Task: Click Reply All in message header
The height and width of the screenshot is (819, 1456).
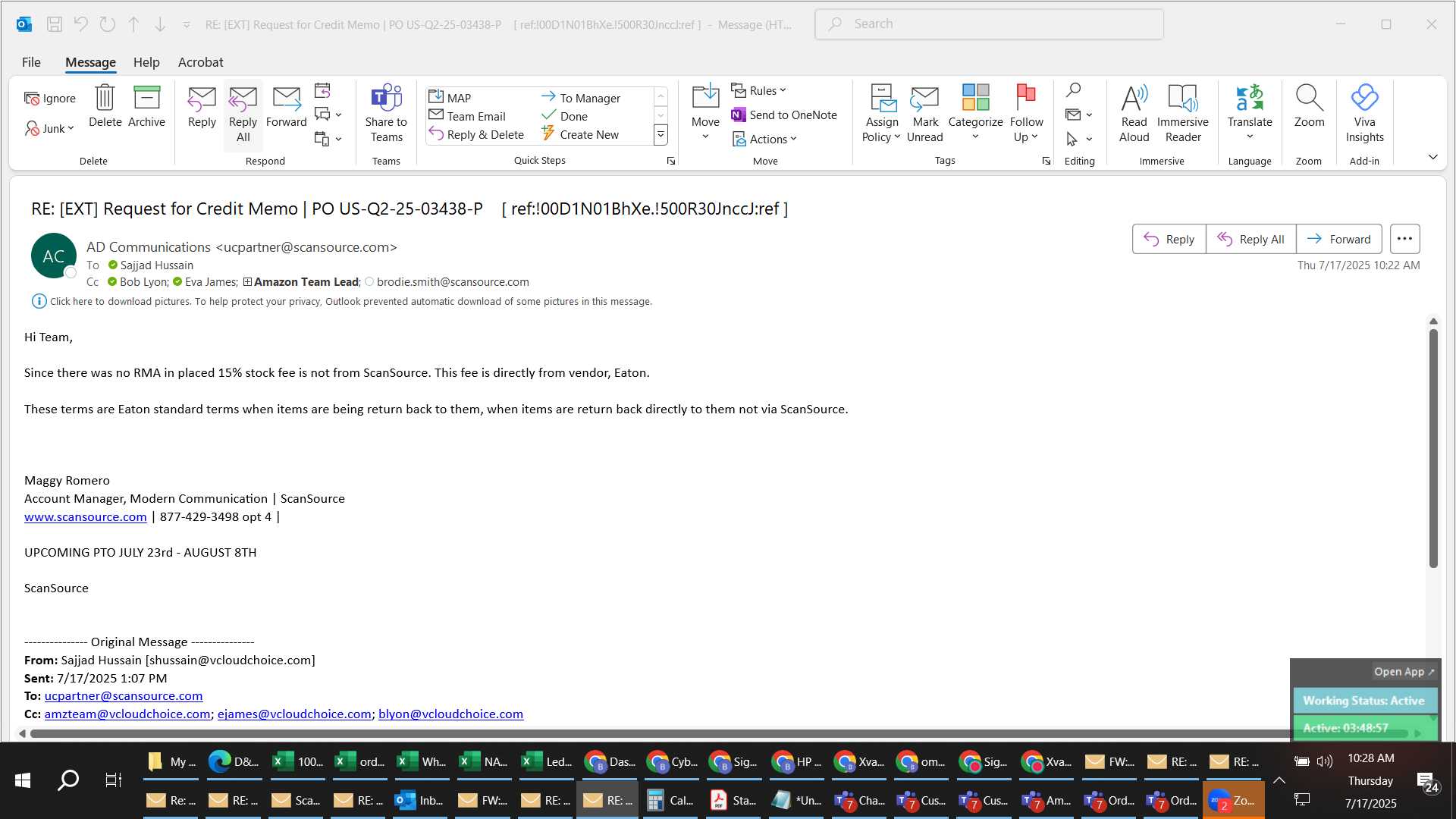Action: [x=1250, y=239]
